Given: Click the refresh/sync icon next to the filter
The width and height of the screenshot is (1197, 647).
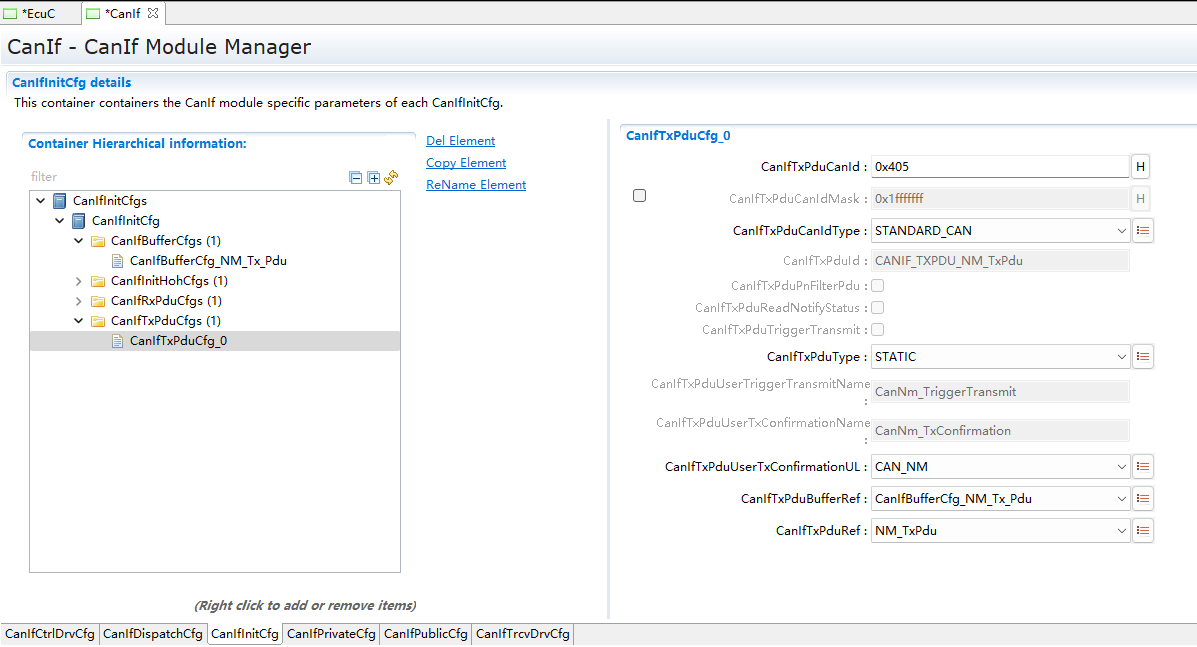Looking at the screenshot, I should [x=391, y=177].
